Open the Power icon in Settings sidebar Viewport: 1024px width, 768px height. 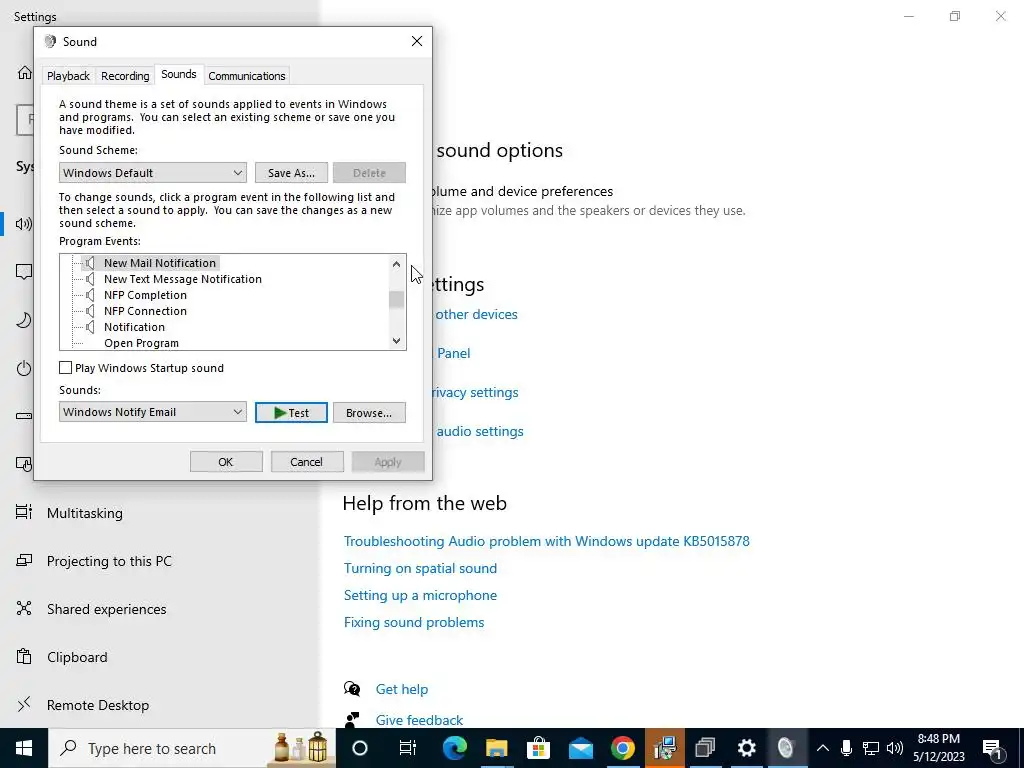point(24,368)
